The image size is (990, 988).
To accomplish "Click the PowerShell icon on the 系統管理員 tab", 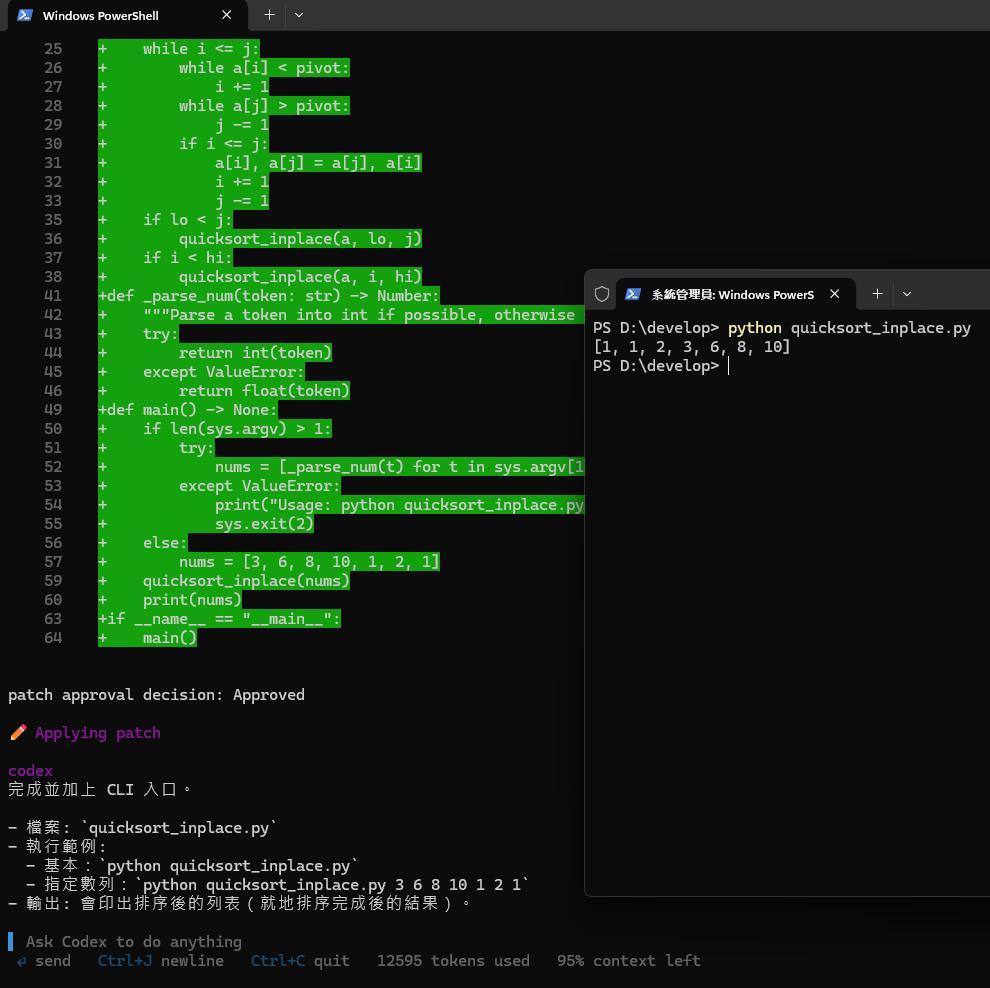I will [633, 294].
